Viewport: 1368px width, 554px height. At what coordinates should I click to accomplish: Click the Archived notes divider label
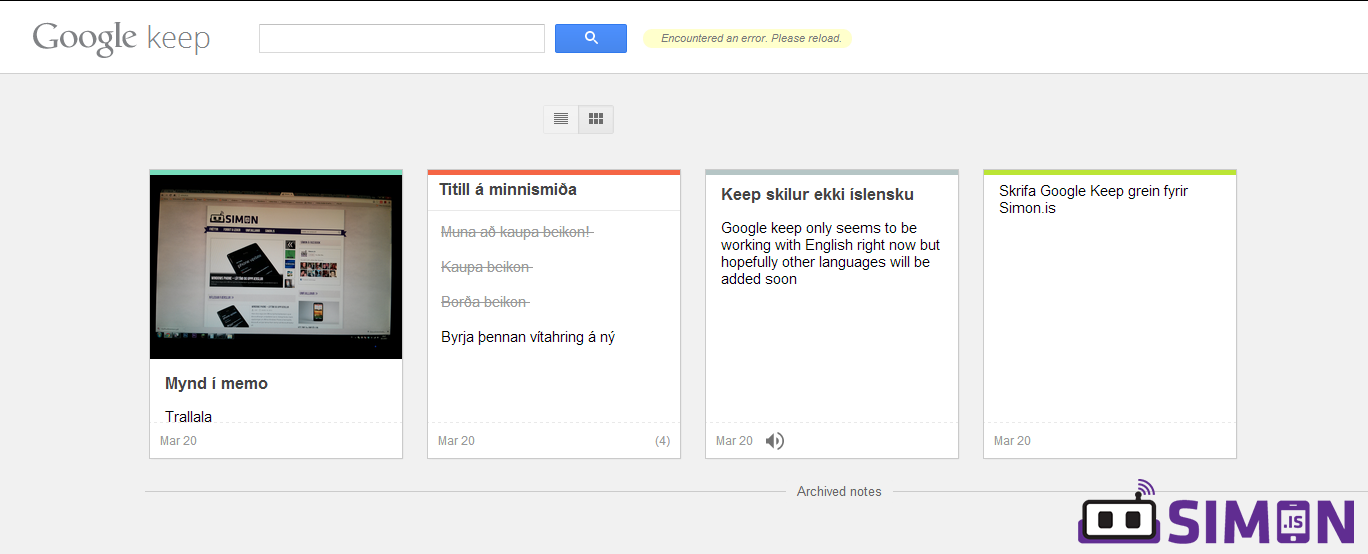839,491
